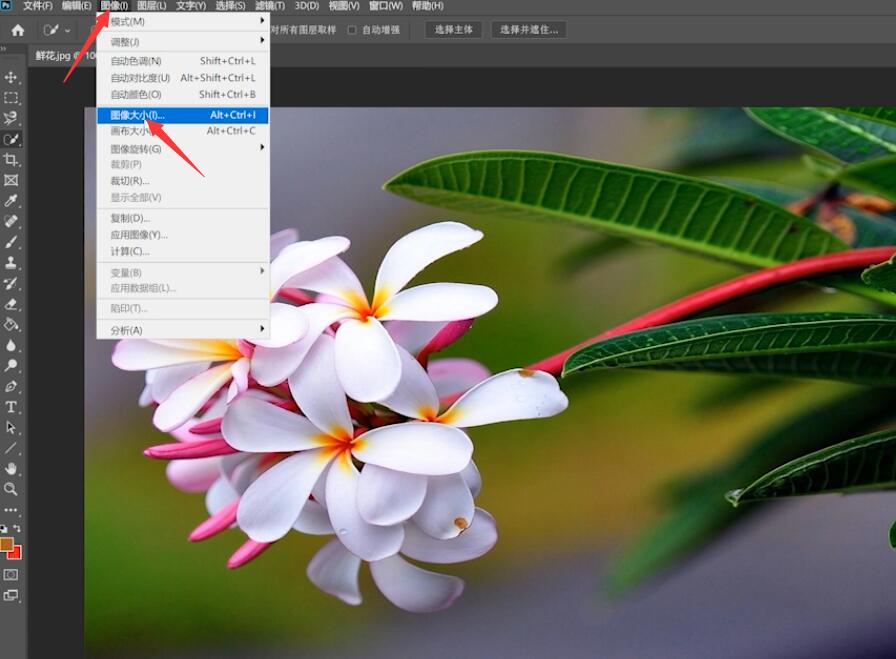Viewport: 896px width, 659px height.
Task: Select the Healing Brush tool
Action: [11, 221]
